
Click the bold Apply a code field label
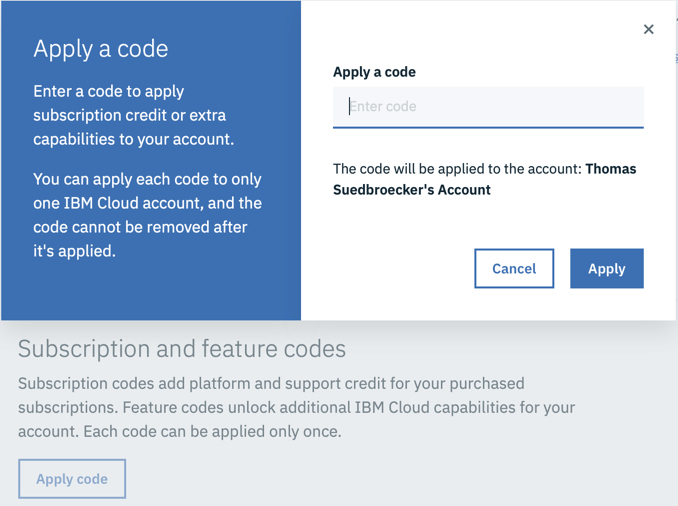coord(374,72)
